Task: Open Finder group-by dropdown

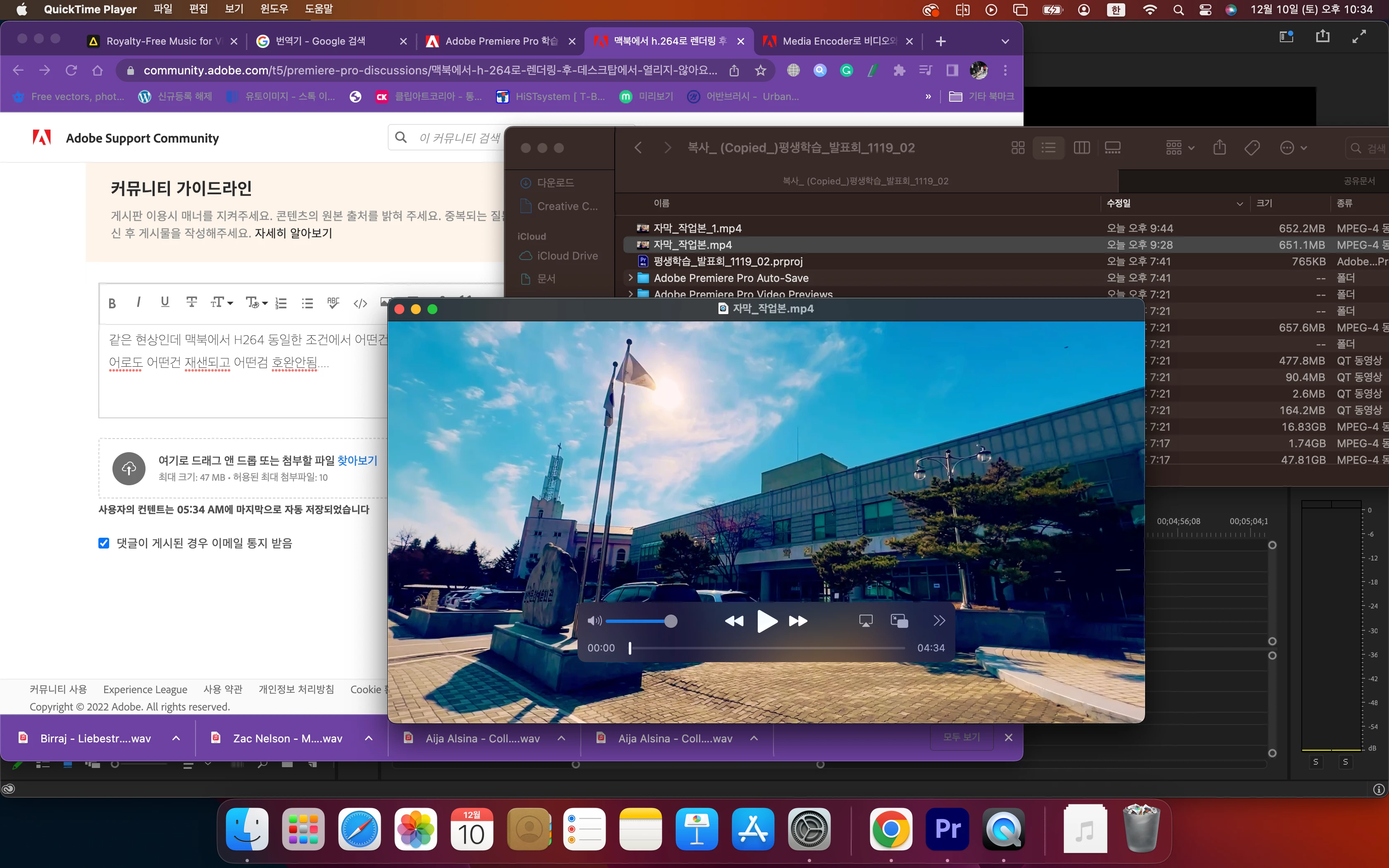Action: [x=1179, y=148]
